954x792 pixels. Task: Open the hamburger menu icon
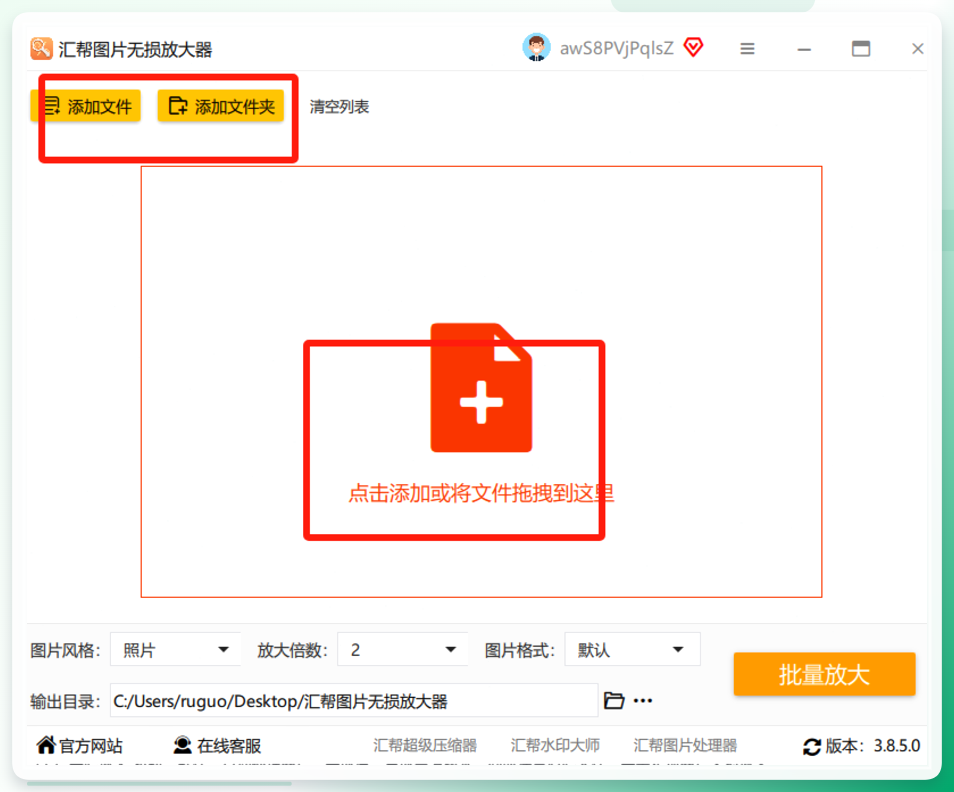[747, 49]
